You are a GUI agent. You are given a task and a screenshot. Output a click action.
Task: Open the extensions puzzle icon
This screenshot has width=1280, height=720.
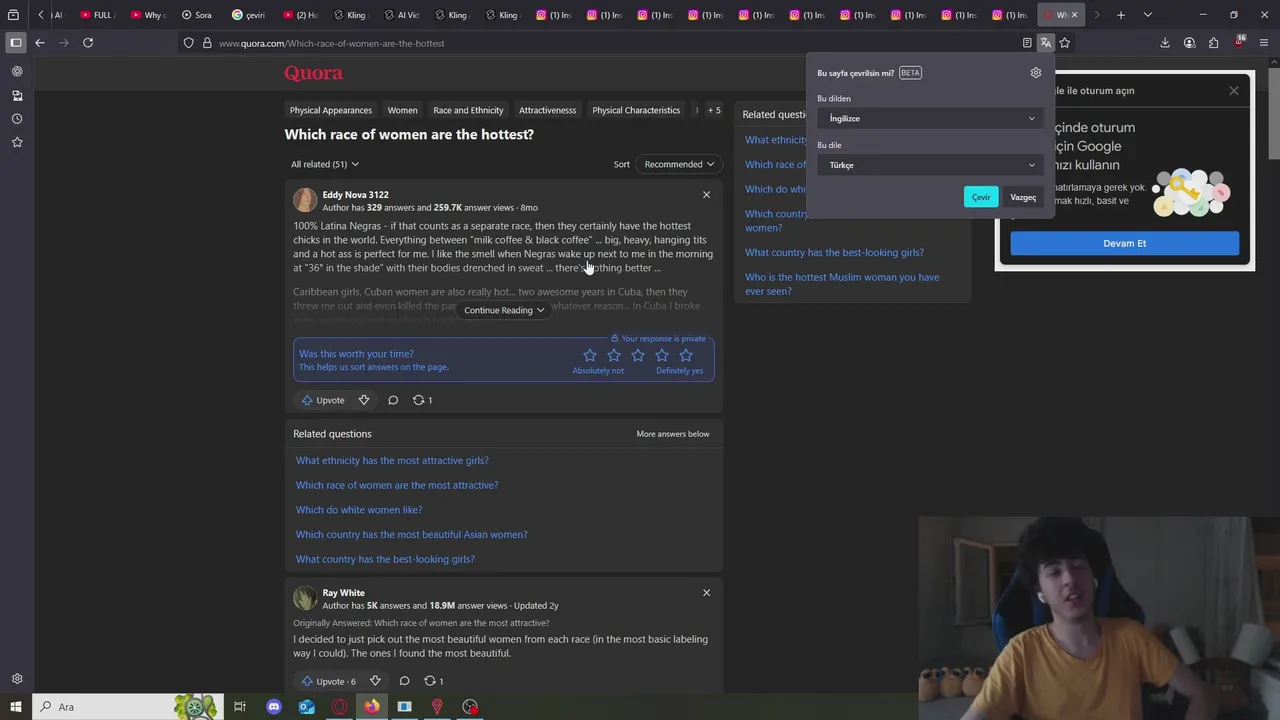click(x=1213, y=43)
